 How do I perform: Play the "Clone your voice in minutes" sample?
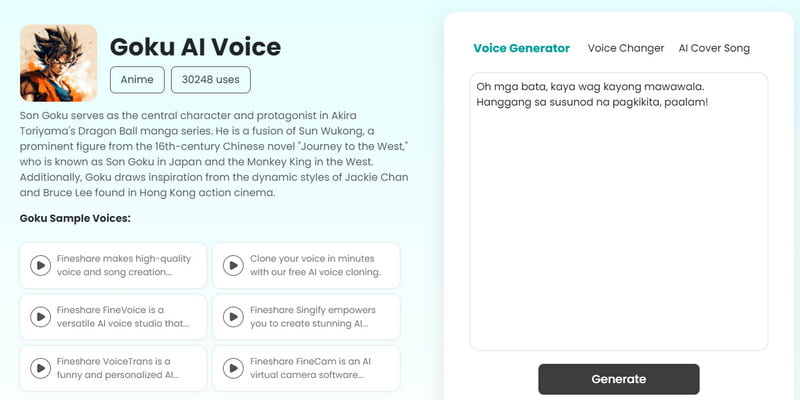point(233,265)
